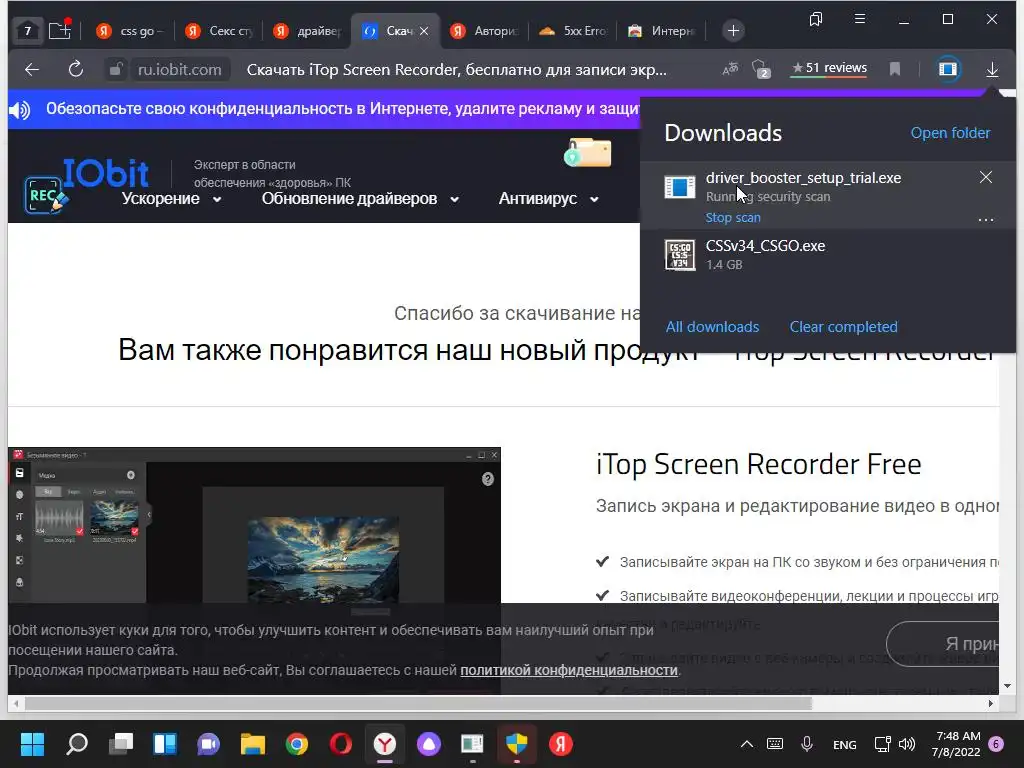
Task: Open a new tab with plus button
Action: tap(733, 31)
